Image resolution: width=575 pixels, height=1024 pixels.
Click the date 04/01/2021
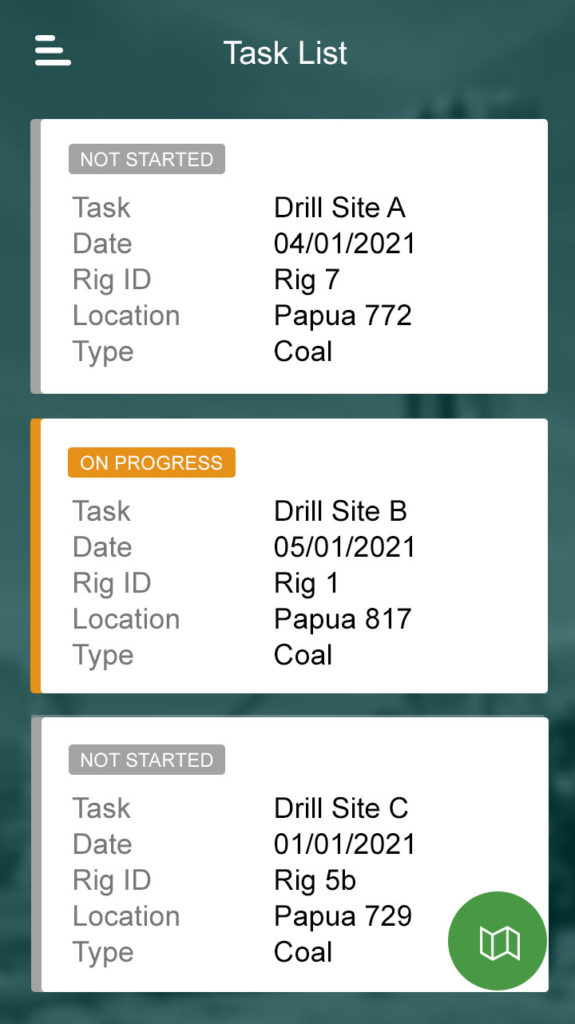point(344,244)
